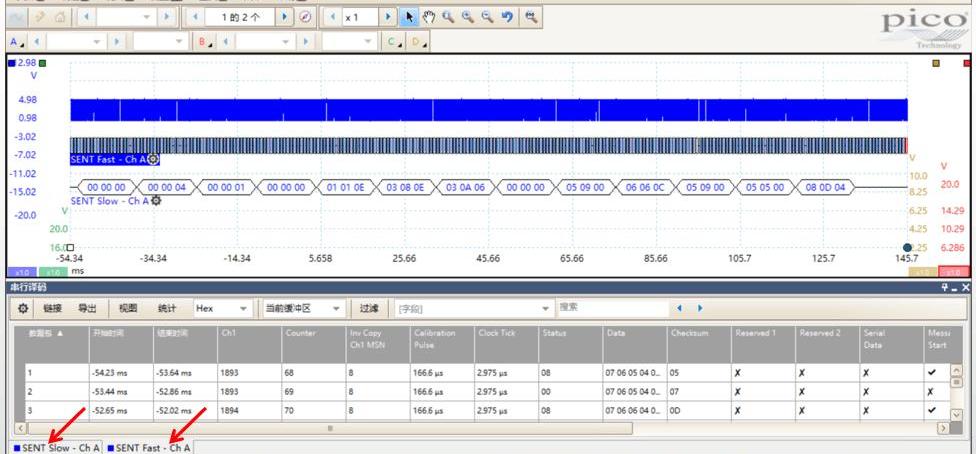Click the 统计 (Statistics) button
976x454 pixels.
[x=167, y=308]
